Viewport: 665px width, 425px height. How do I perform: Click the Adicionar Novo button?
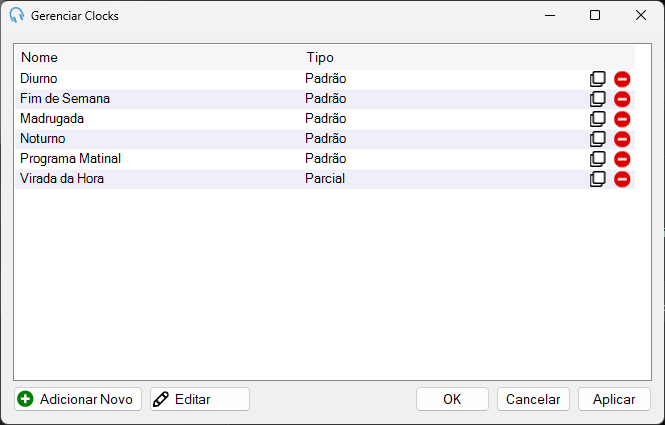78,399
